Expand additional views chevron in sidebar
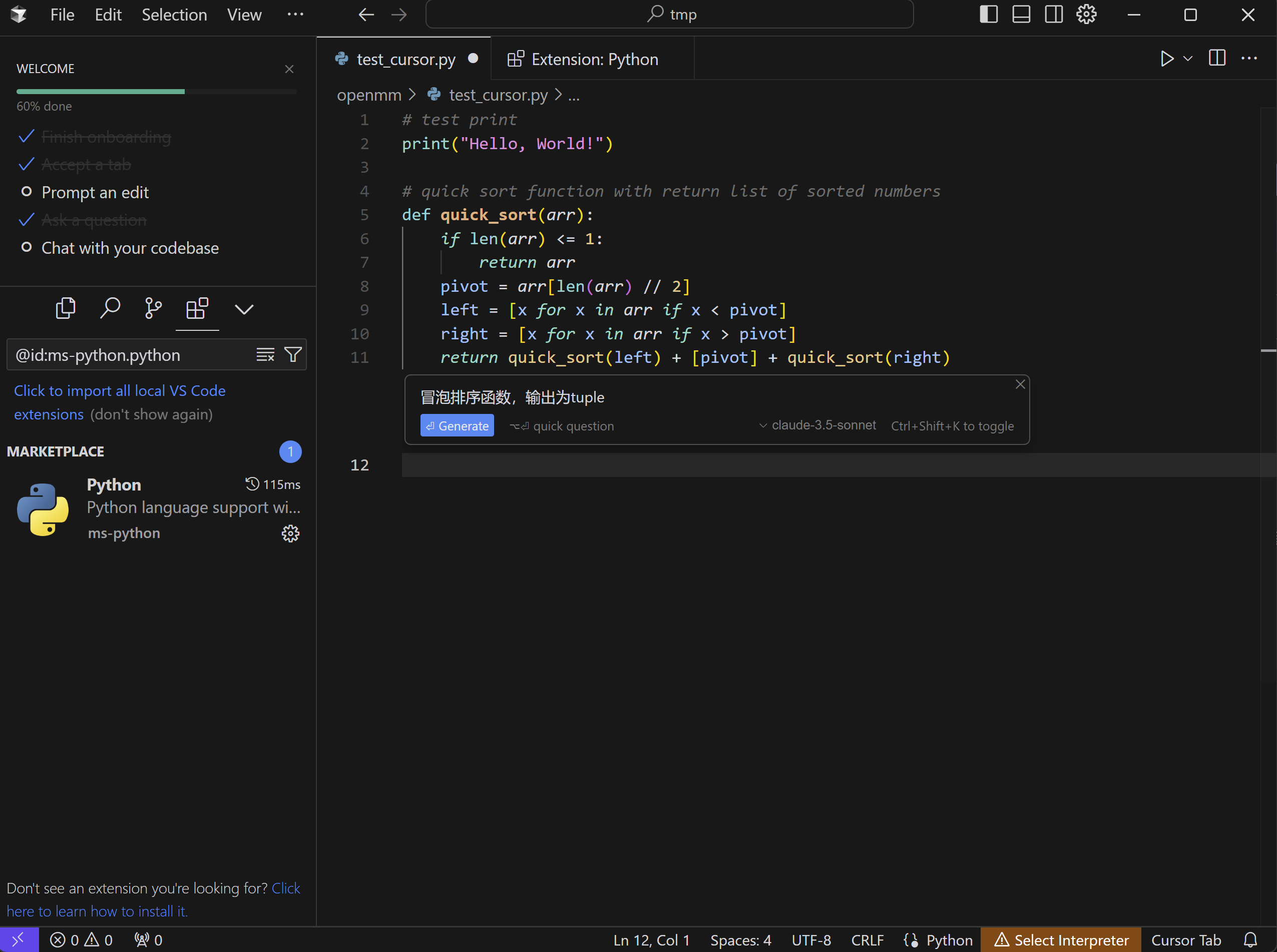Viewport: 1277px width, 952px height. tap(244, 310)
